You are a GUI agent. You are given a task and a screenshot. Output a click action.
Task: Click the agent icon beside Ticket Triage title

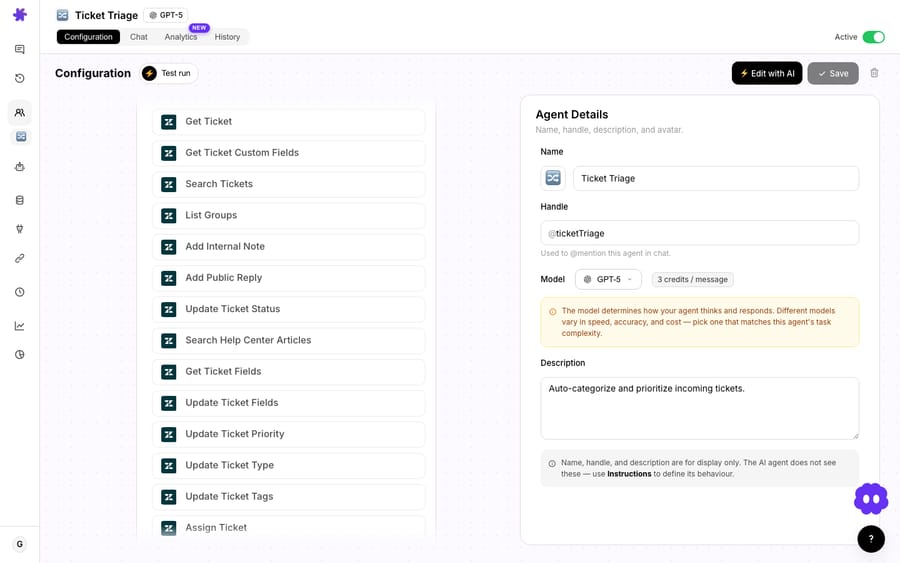coord(63,15)
